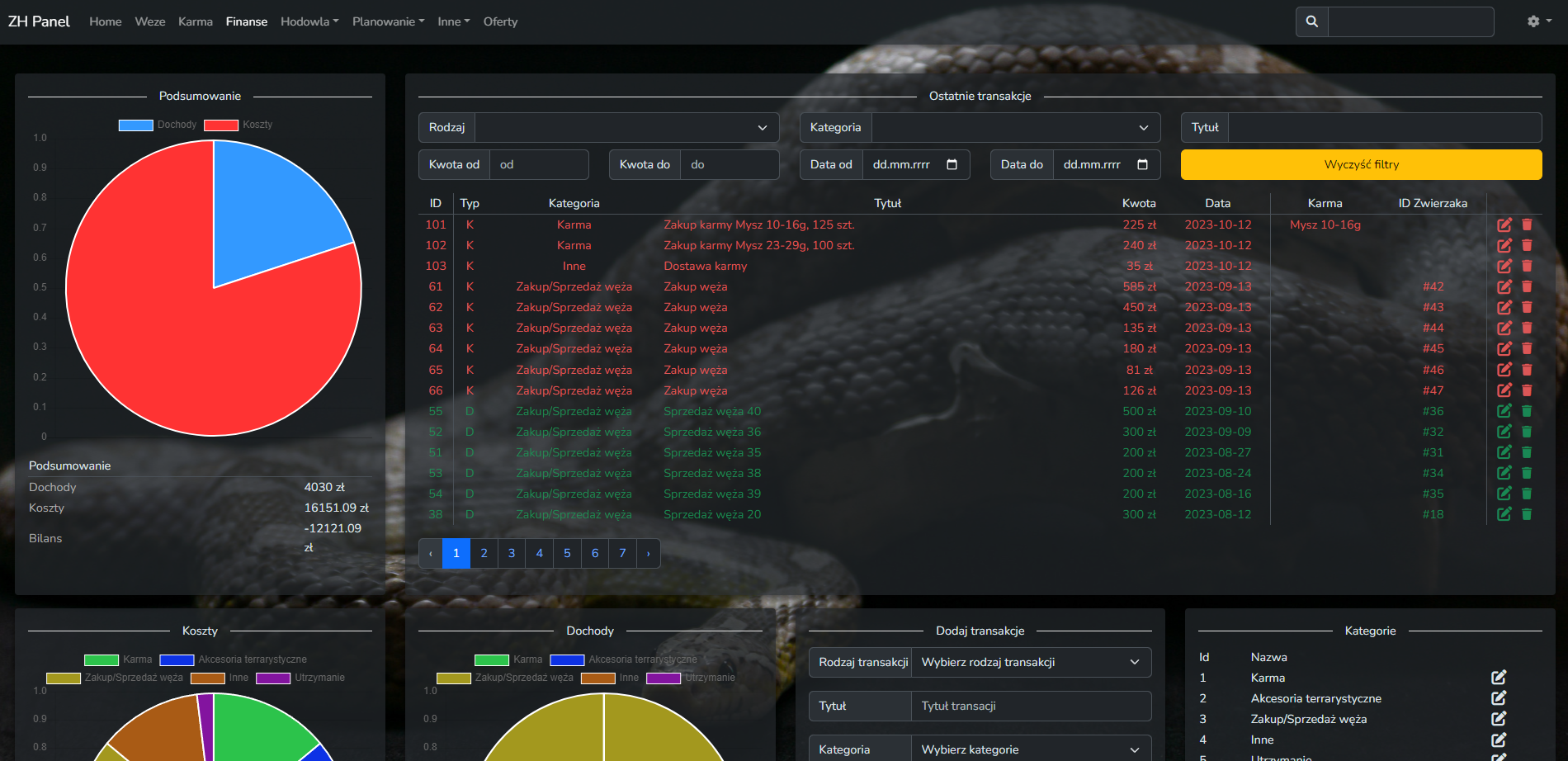Delete transaction 51 Sprzedaż węża 35

pos(1527,452)
